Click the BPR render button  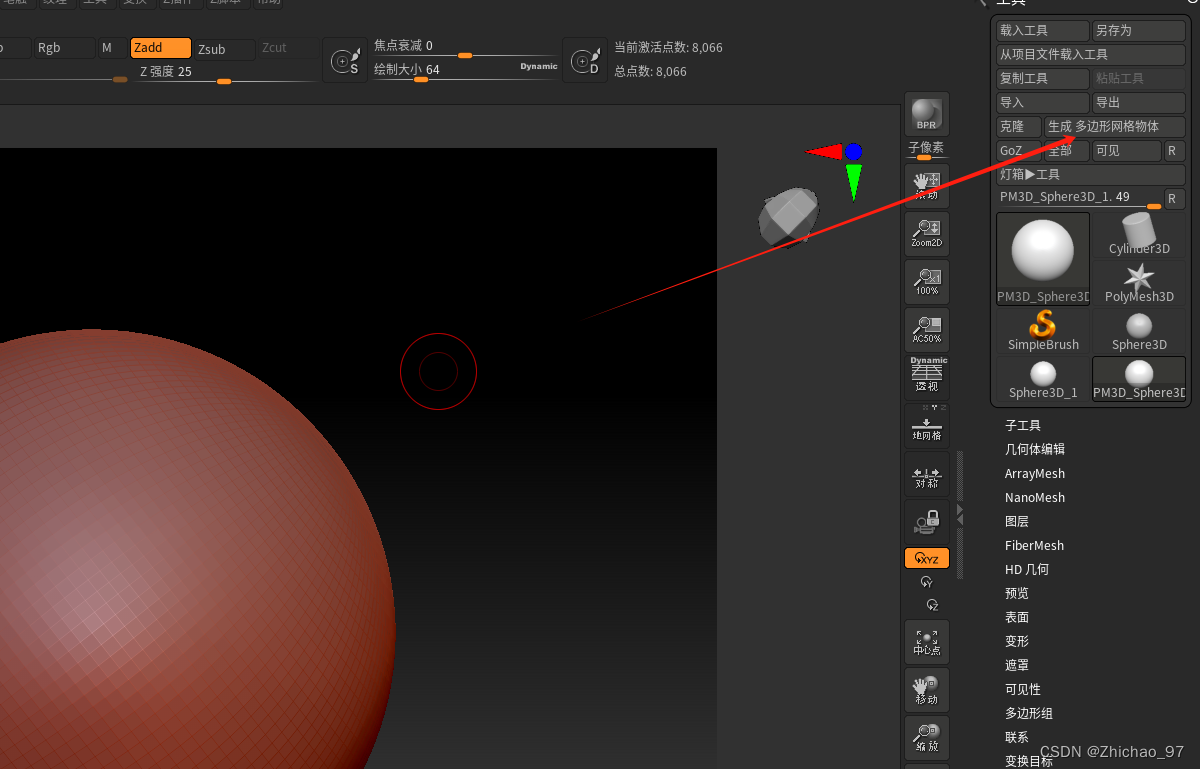927,115
